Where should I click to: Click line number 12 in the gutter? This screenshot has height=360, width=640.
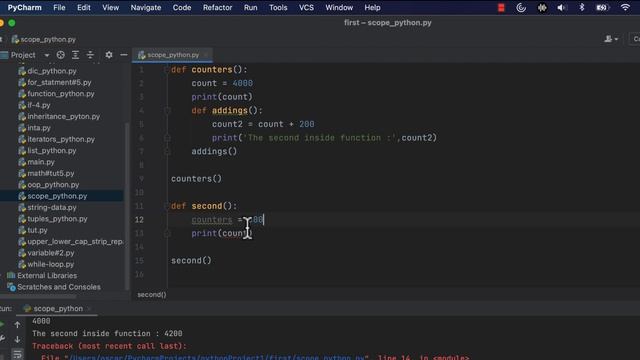coord(139,220)
